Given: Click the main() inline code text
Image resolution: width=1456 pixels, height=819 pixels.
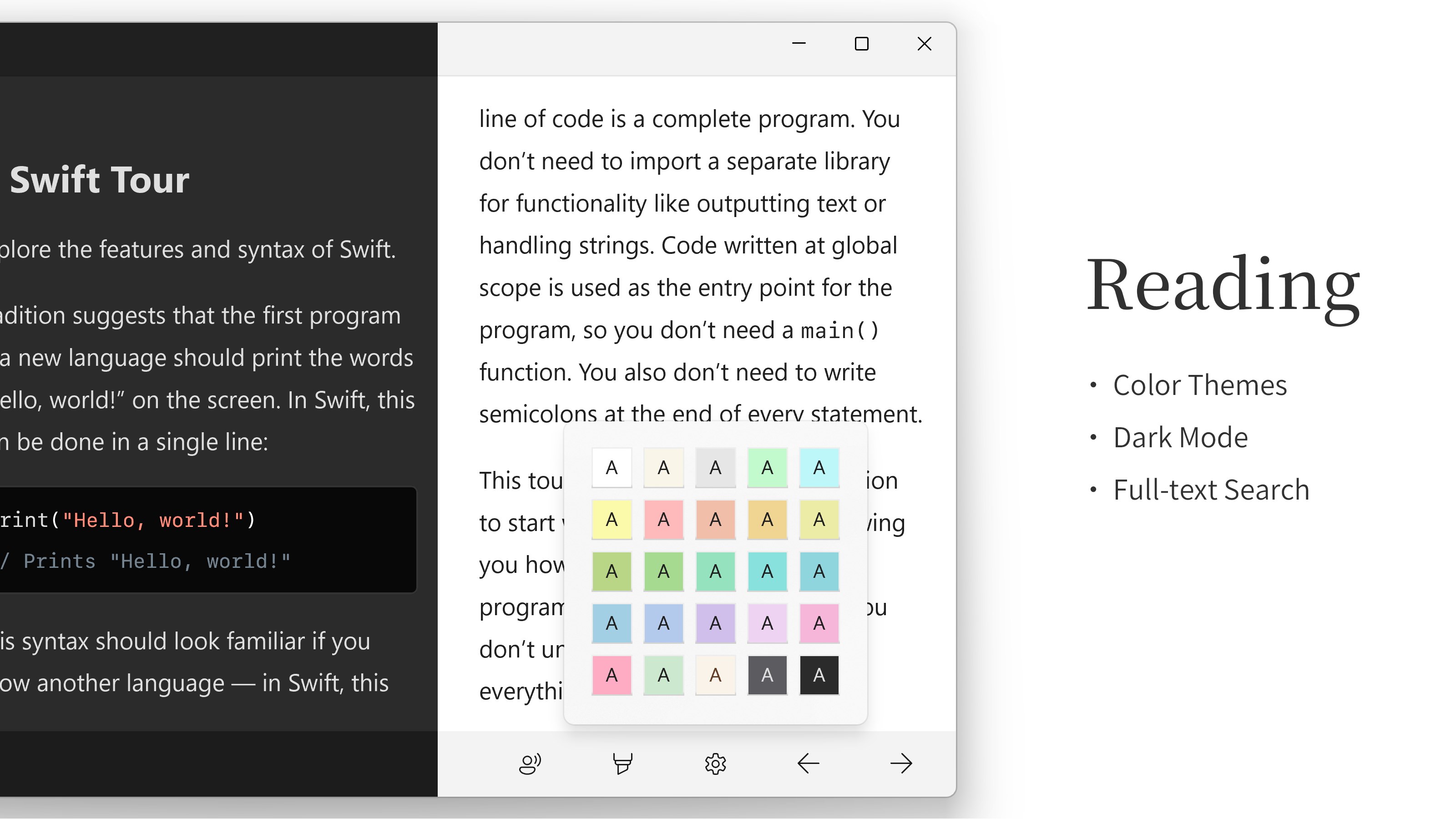Looking at the screenshot, I should pos(839,330).
